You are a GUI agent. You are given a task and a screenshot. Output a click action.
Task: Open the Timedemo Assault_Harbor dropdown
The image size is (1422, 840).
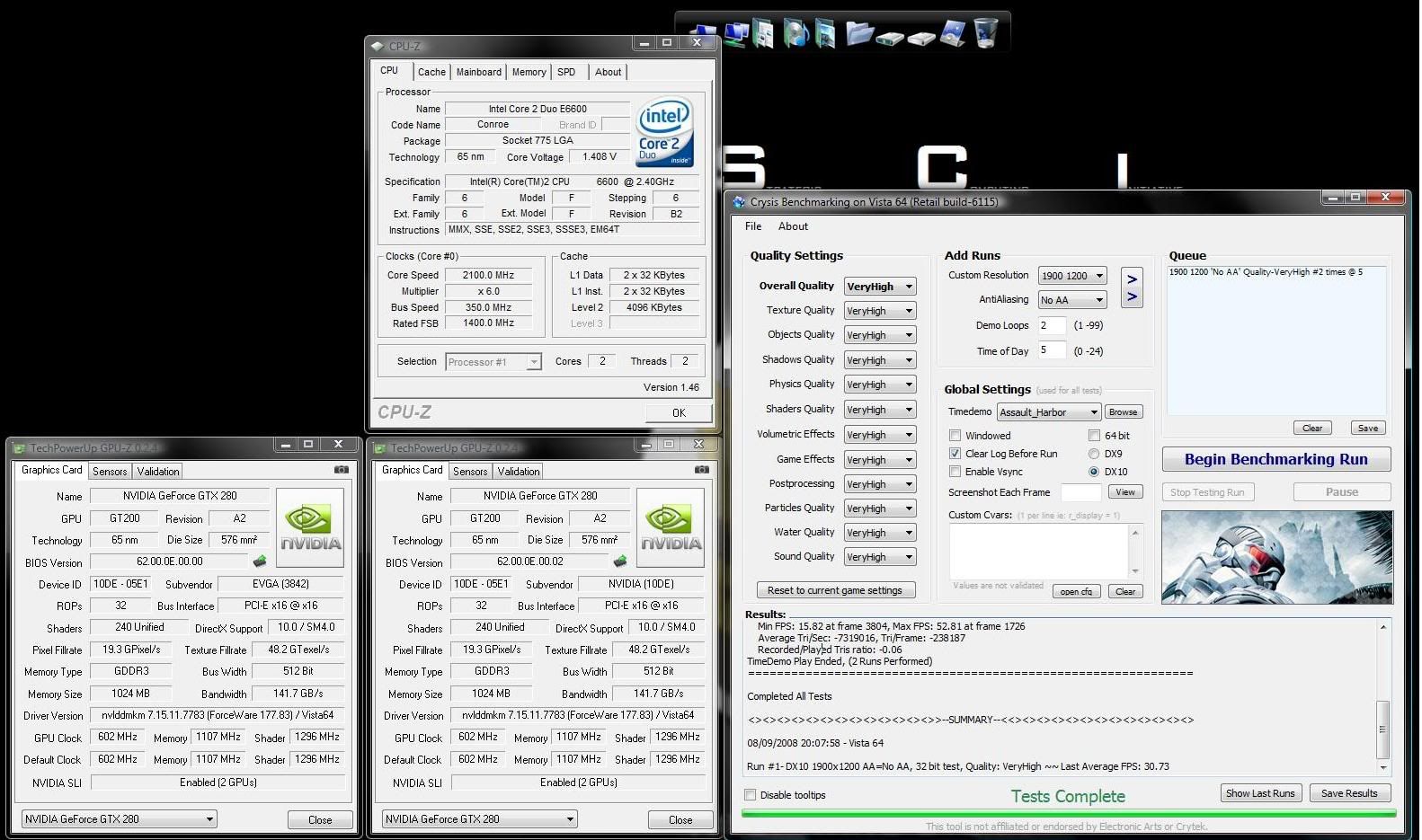[1049, 412]
